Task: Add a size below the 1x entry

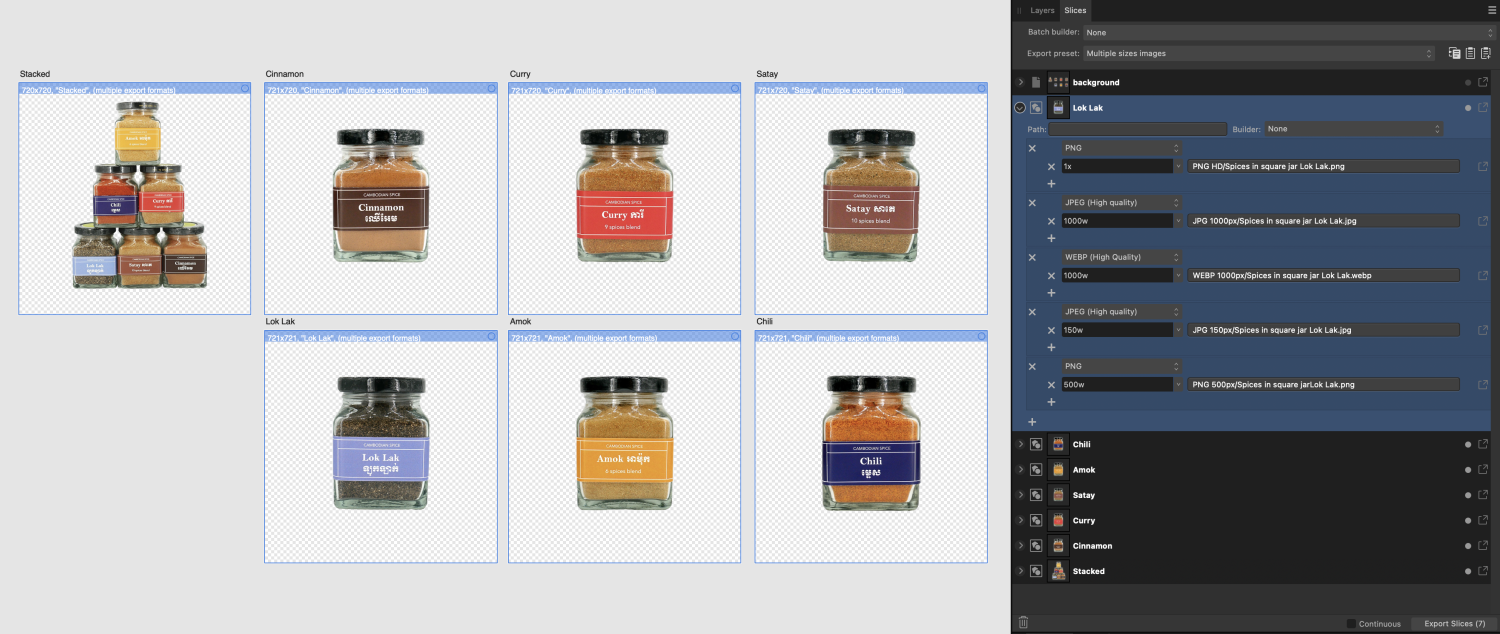Action: (1051, 184)
